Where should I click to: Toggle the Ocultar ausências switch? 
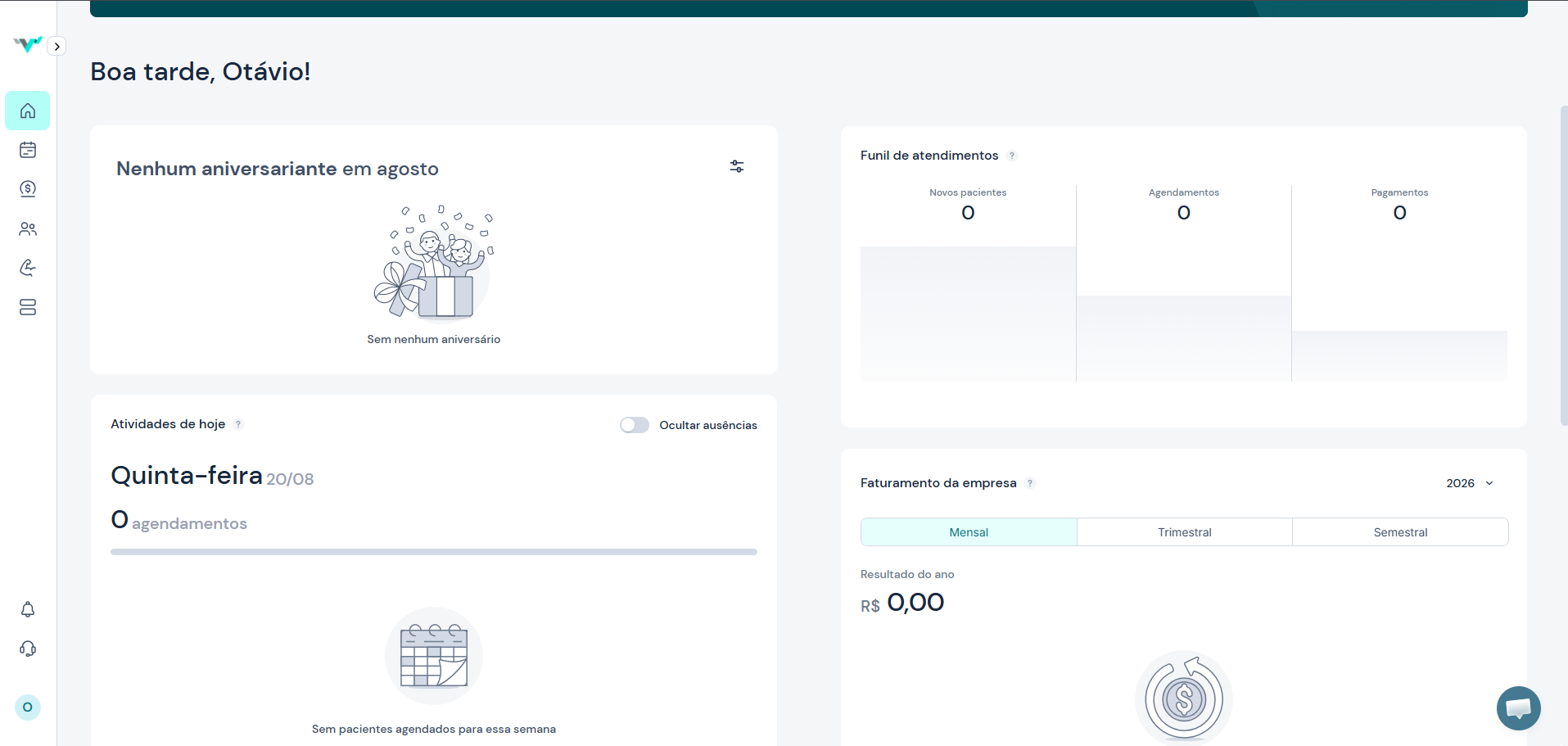(x=635, y=425)
